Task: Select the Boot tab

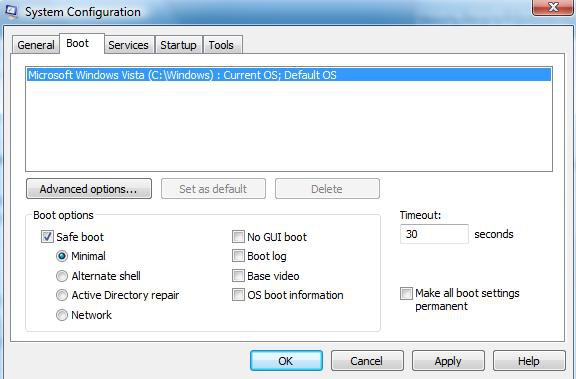Action: 82,43
